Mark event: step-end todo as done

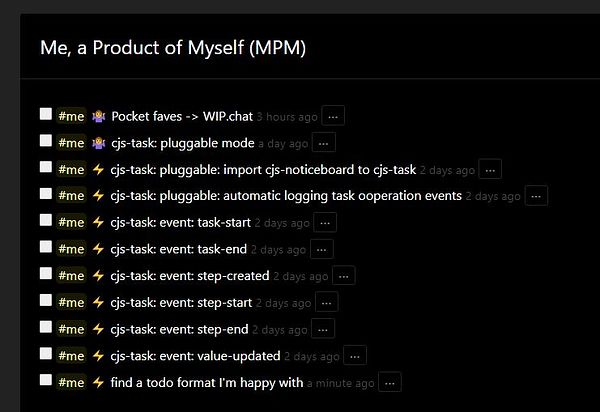click(46, 327)
